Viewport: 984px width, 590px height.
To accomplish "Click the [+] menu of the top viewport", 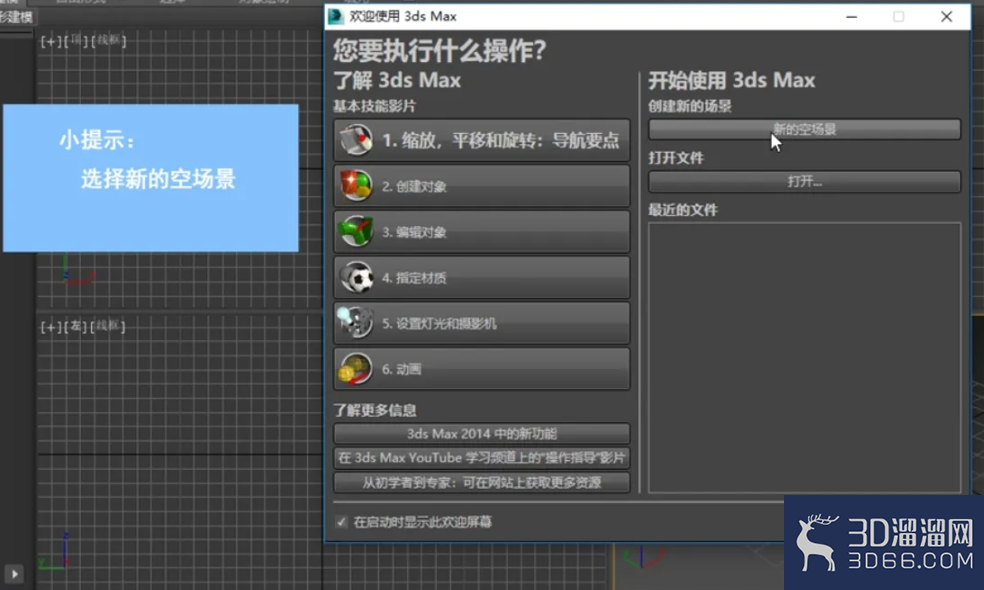I will point(50,41).
